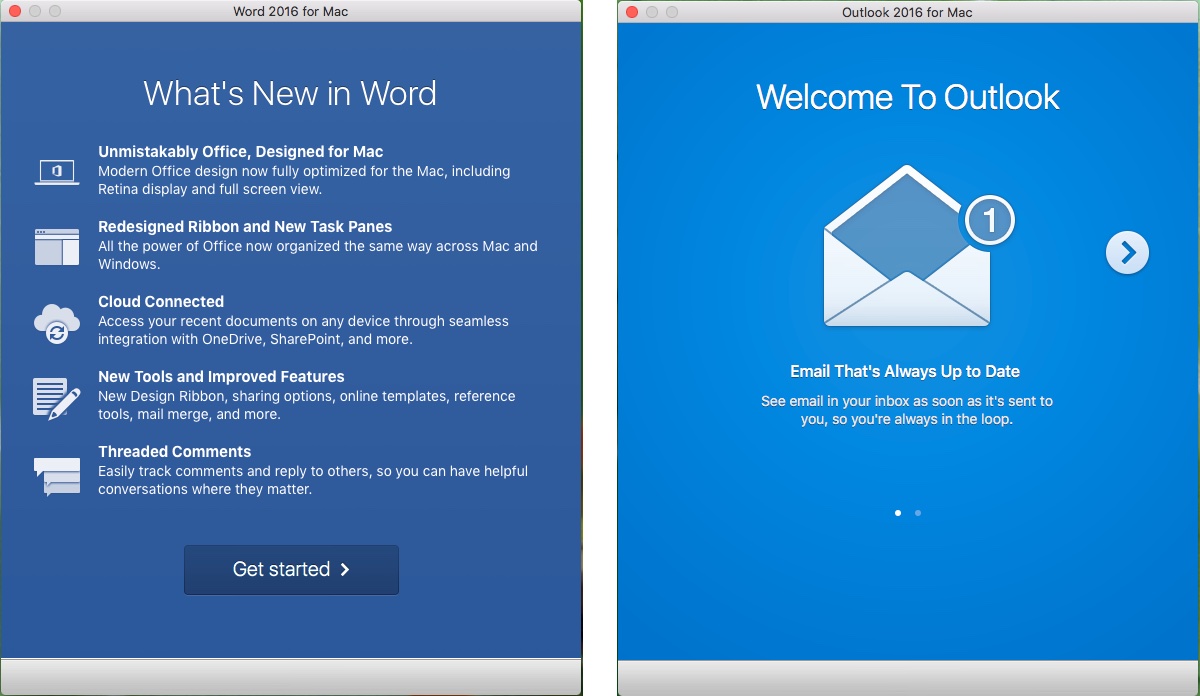Click the 'New Design Ribbon, sharing options' description
Image resolution: width=1200 pixels, height=696 pixels.
(307, 405)
